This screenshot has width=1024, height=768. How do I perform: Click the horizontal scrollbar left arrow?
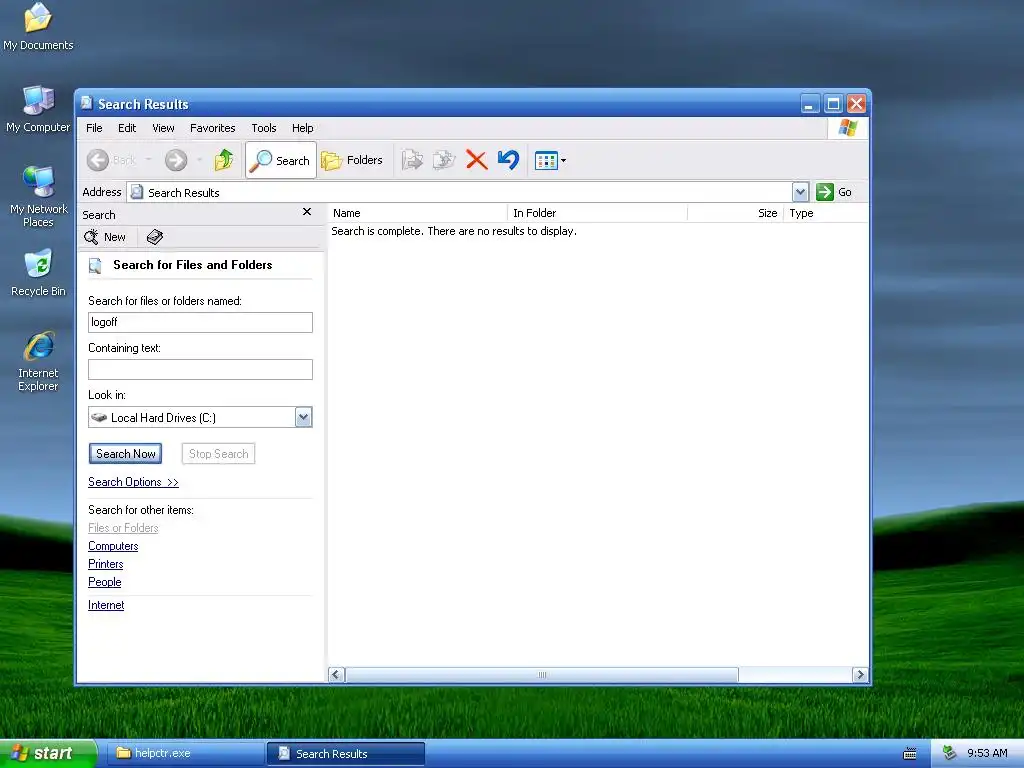pos(336,675)
